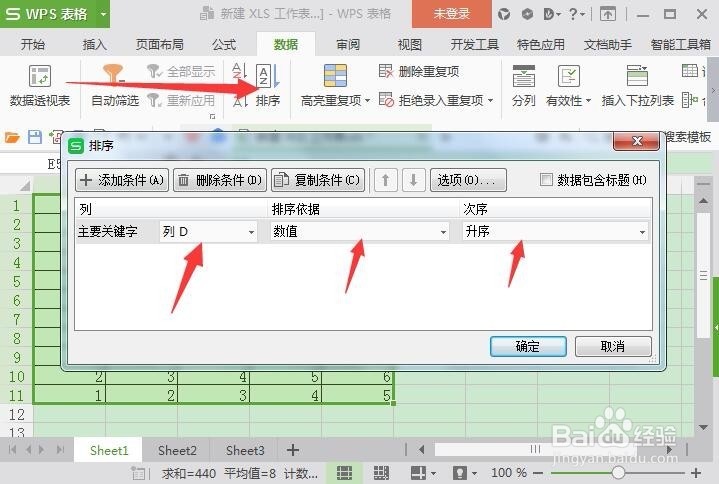
Task: Open the Home (开始) ribbon tab
Action: pyautogui.click(x=33, y=44)
